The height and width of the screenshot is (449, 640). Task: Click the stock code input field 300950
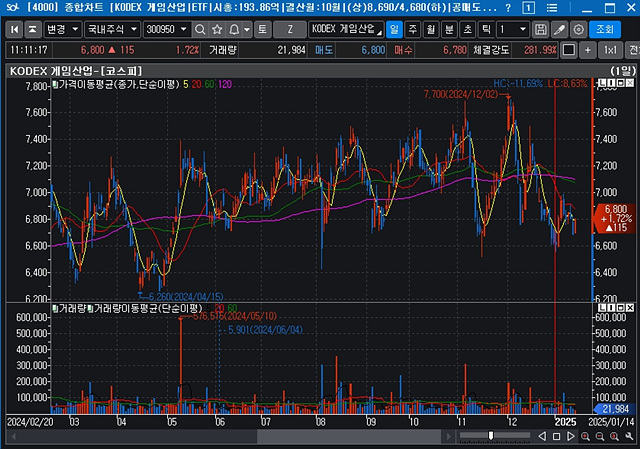pos(160,30)
